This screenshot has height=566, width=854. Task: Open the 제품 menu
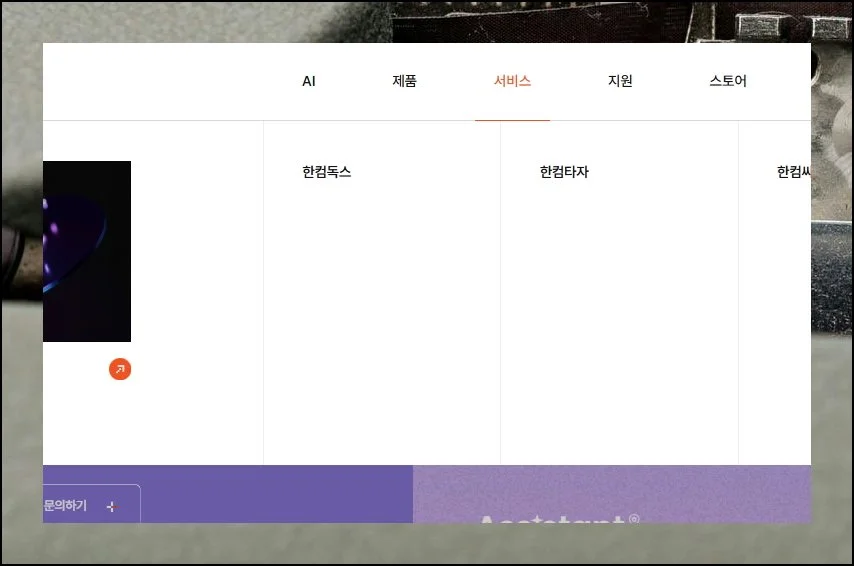[404, 81]
